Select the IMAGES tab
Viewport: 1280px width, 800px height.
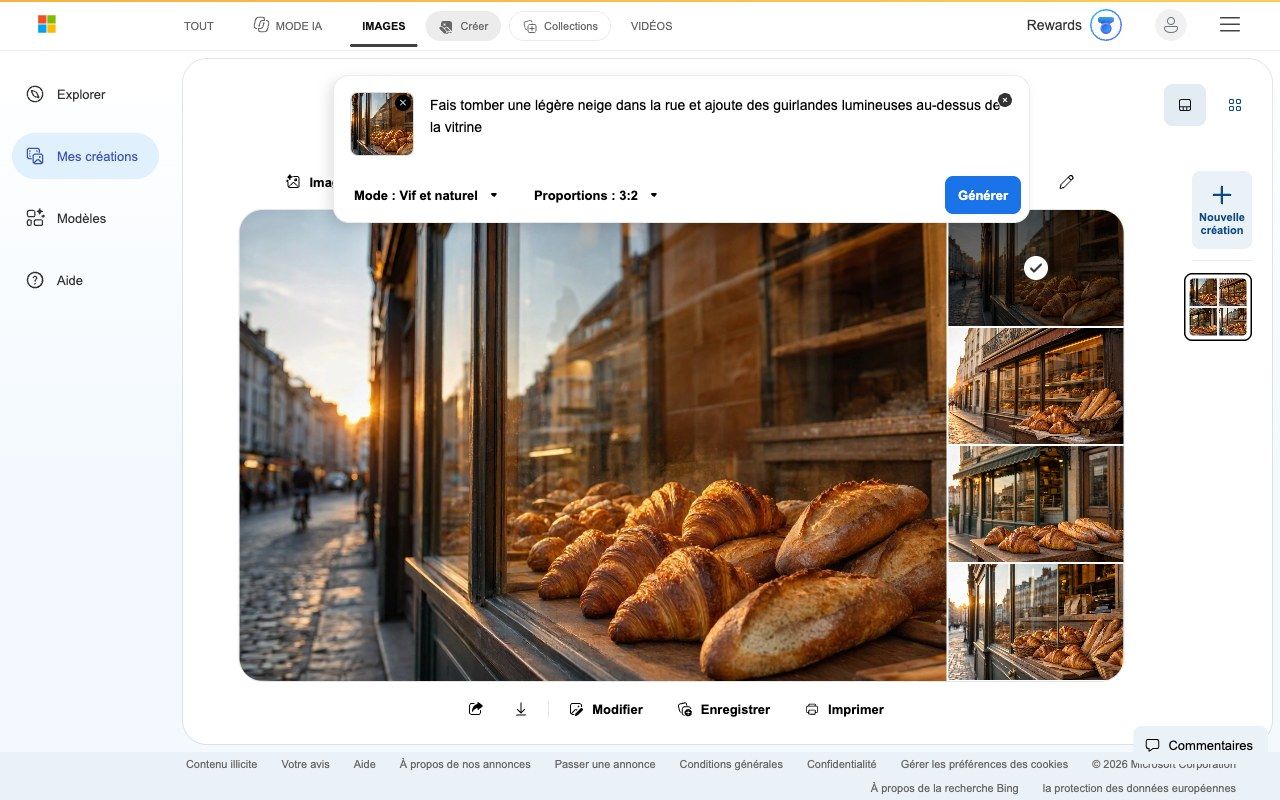coord(384,26)
